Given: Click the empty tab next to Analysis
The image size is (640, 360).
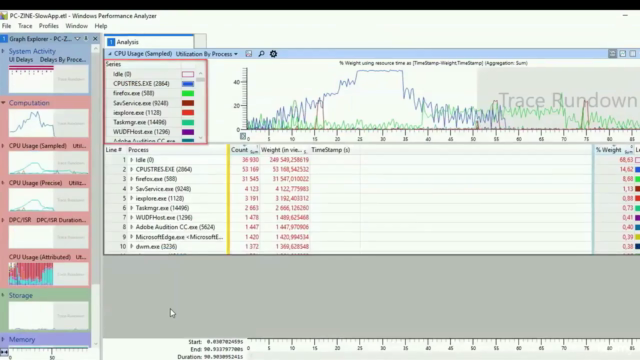Looking at the screenshot, I should coord(200,42).
